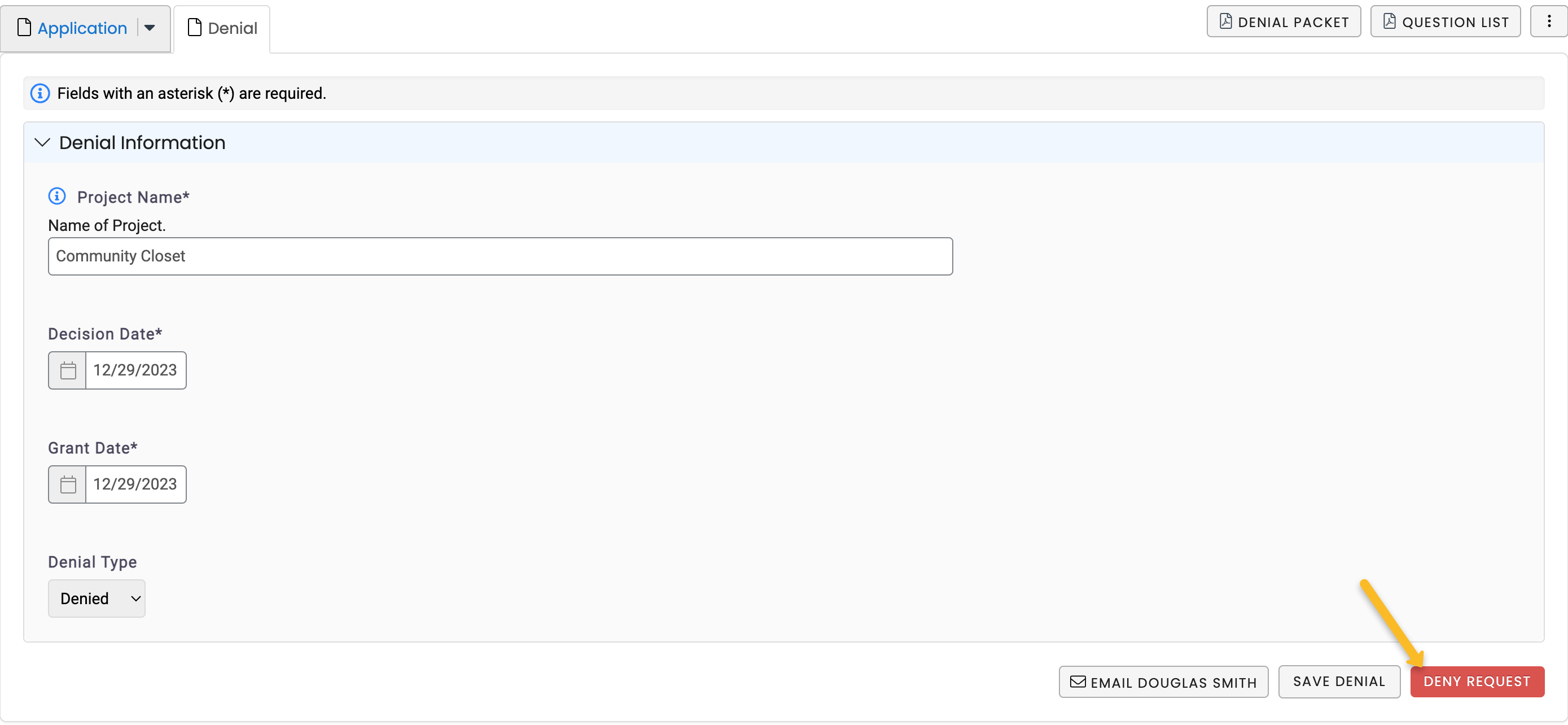The width and height of the screenshot is (1568, 725).
Task: Click the envelope icon on the email button
Action: 1078,682
